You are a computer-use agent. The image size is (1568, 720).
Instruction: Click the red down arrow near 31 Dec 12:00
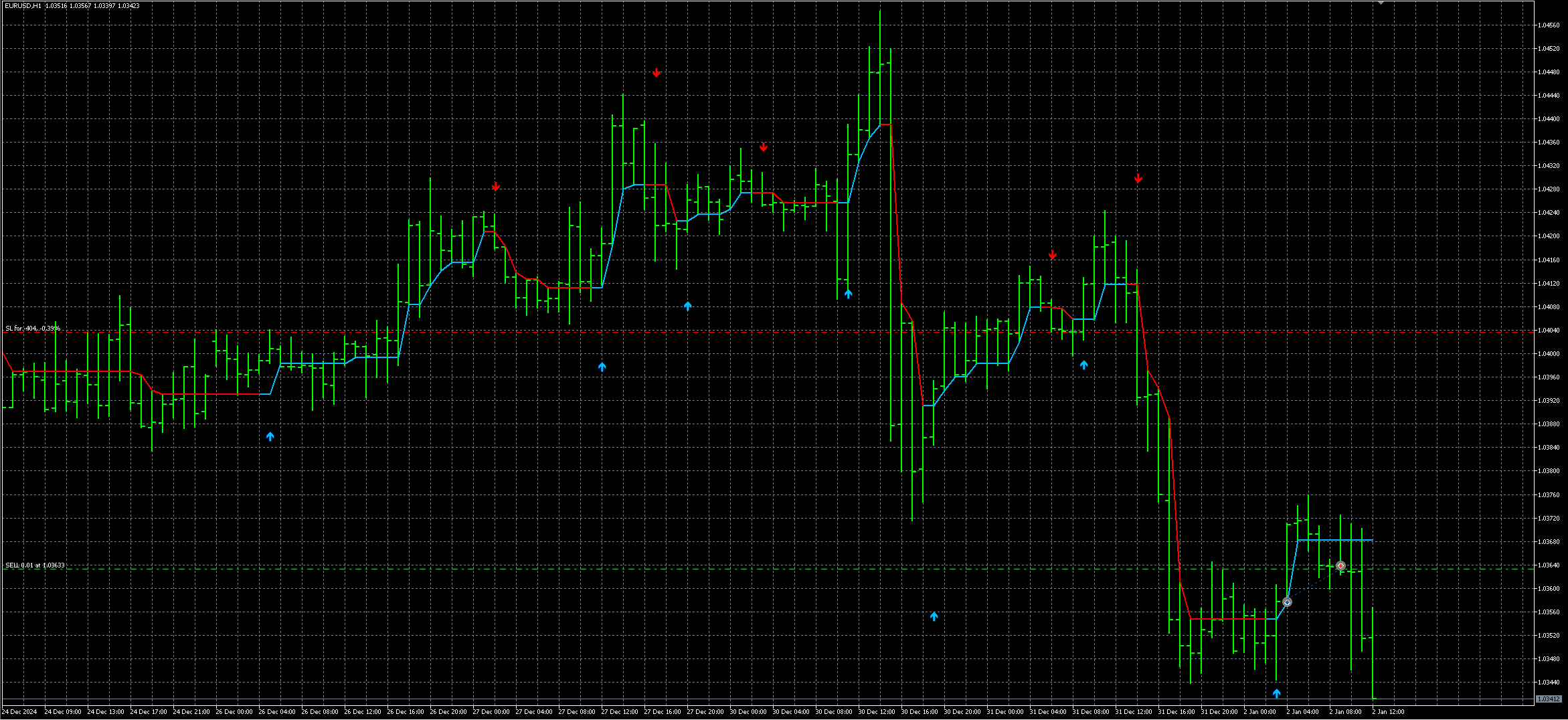click(x=1138, y=179)
